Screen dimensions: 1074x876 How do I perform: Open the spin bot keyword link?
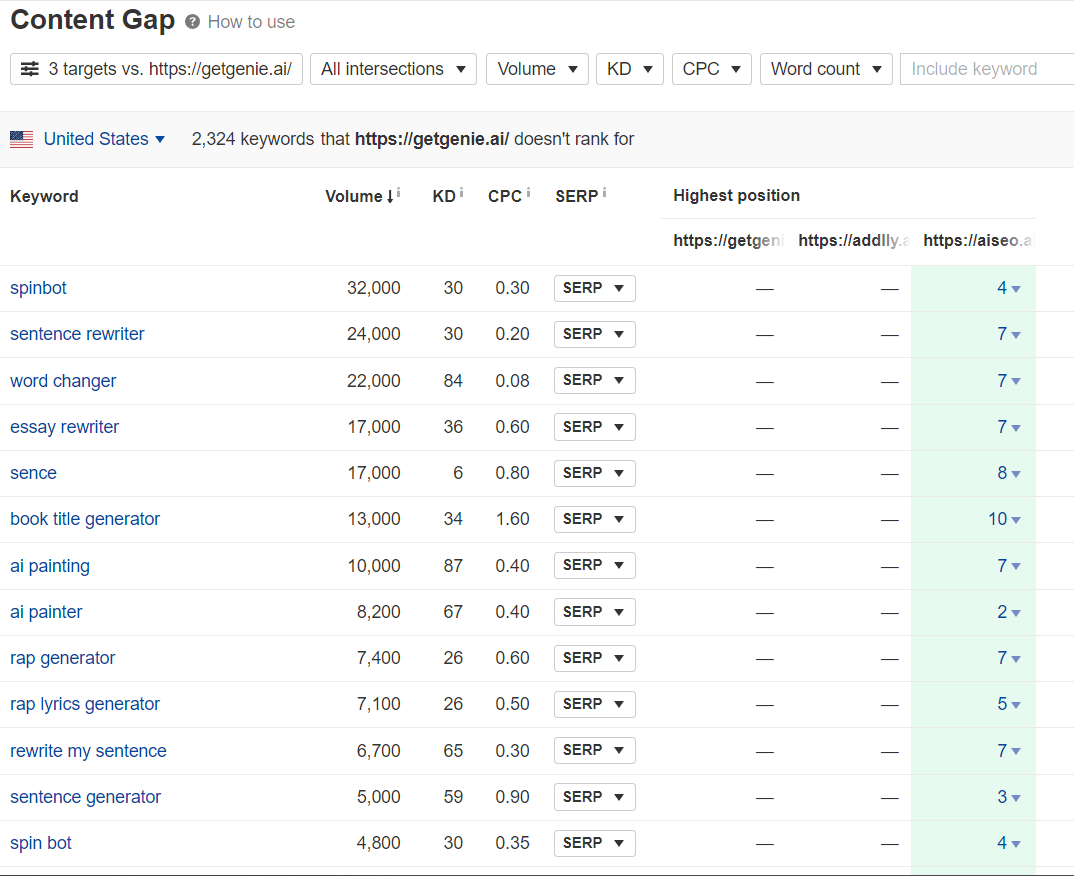click(x=41, y=843)
